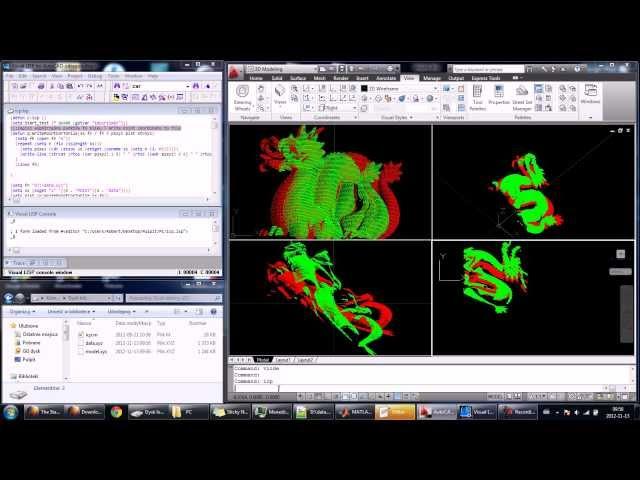This screenshot has height=480, width=640.
Task: Click the volume icon in system tray
Action: [x=577, y=413]
